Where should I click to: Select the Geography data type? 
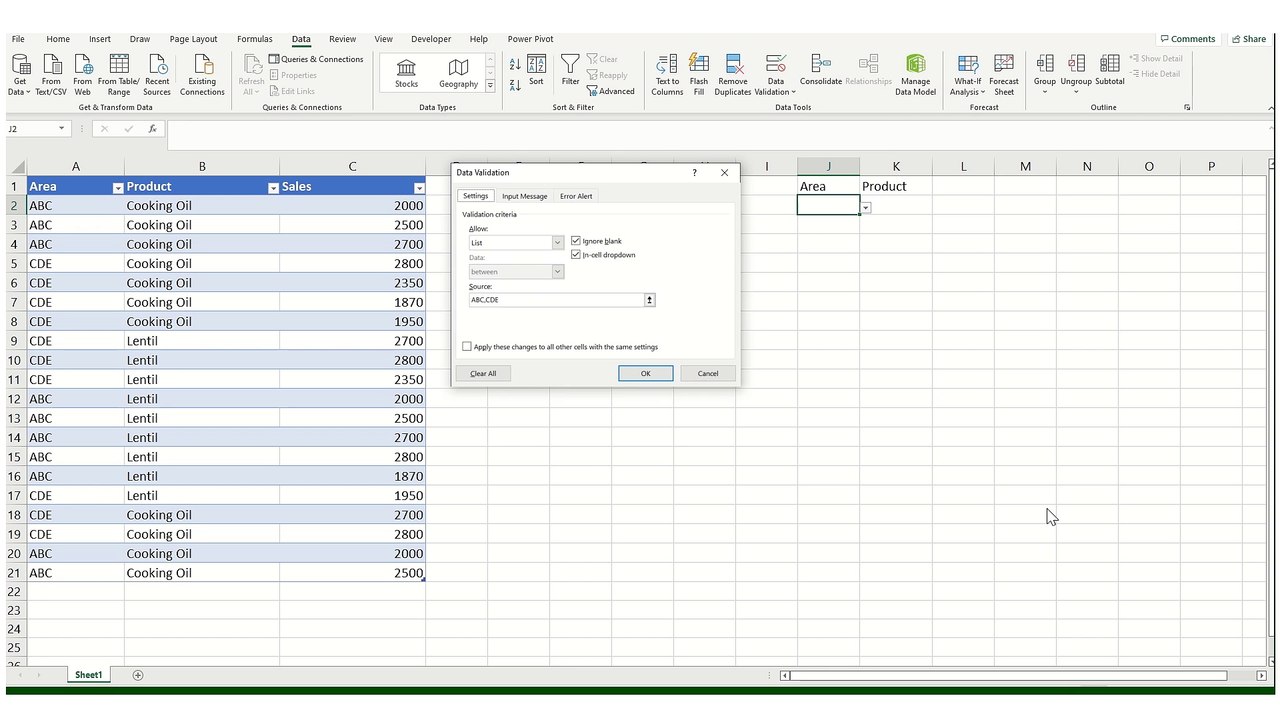pyautogui.click(x=458, y=73)
